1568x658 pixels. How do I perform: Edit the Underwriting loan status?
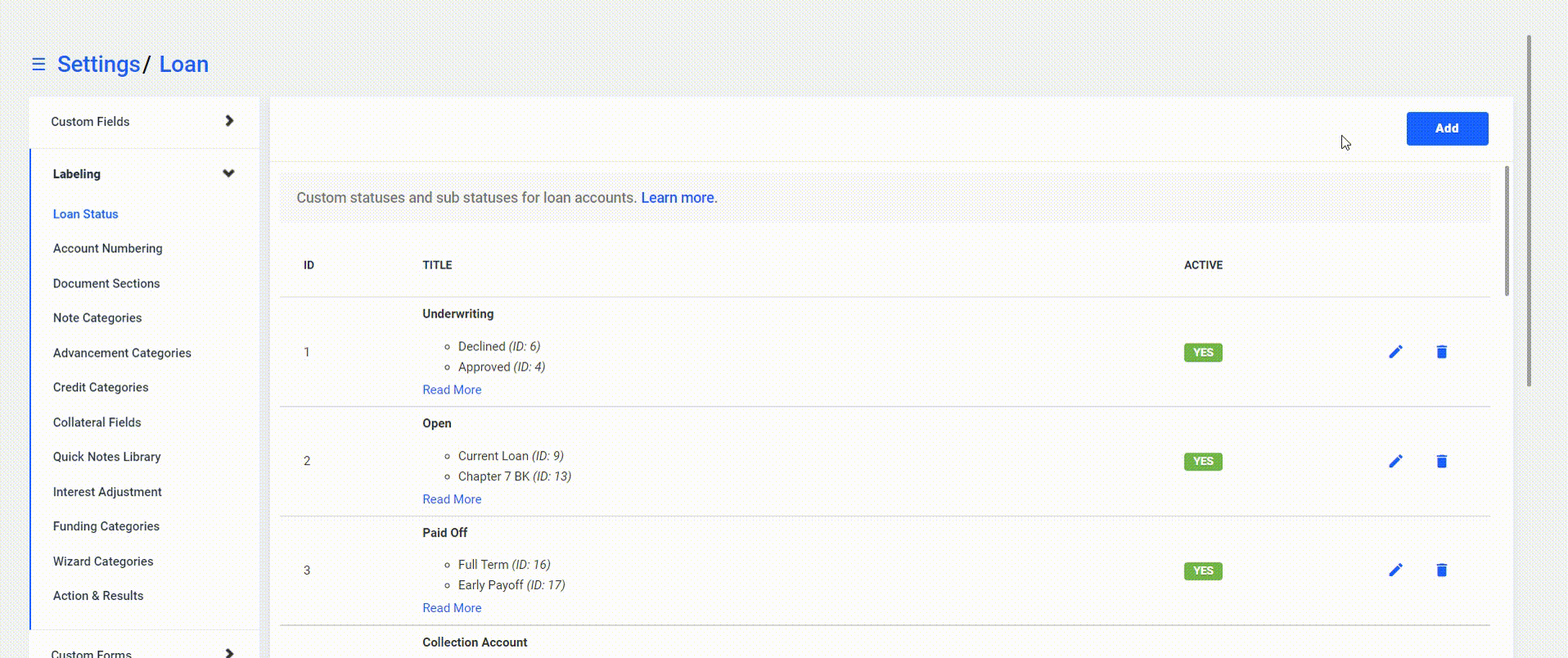coord(1395,352)
